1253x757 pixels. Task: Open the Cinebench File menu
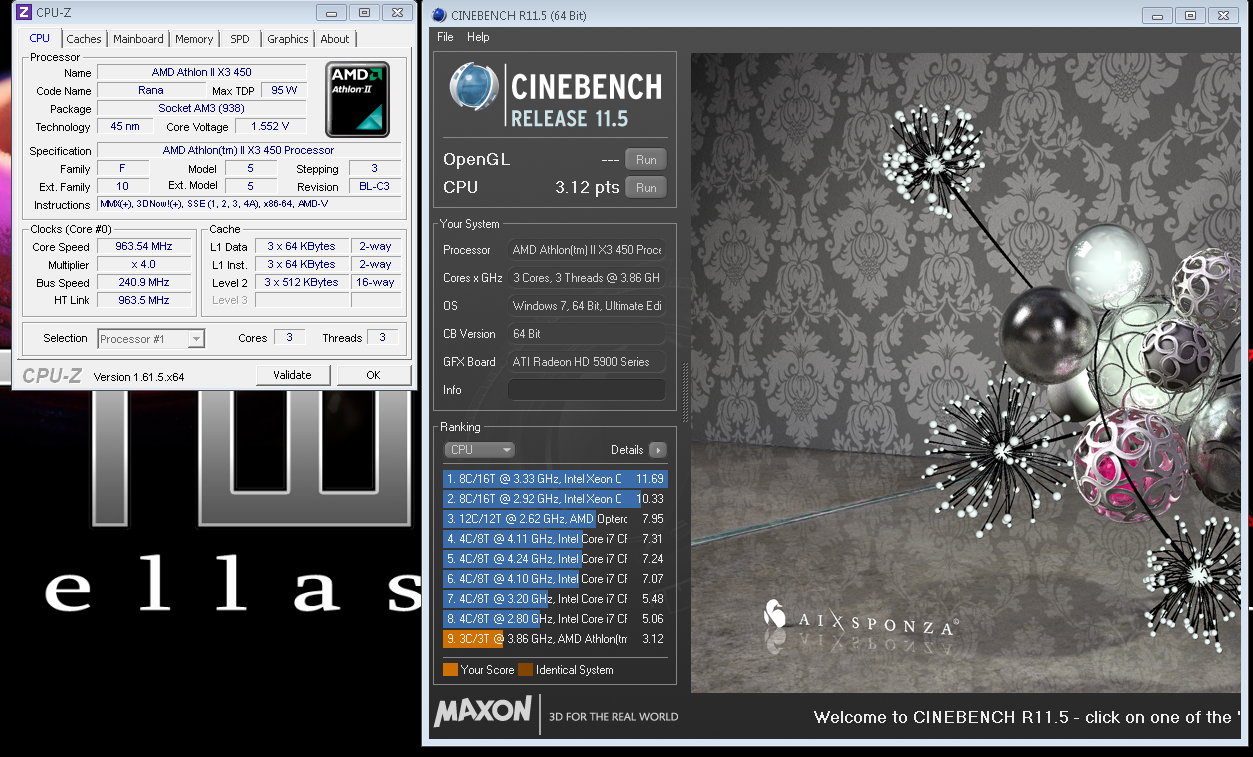(446, 37)
